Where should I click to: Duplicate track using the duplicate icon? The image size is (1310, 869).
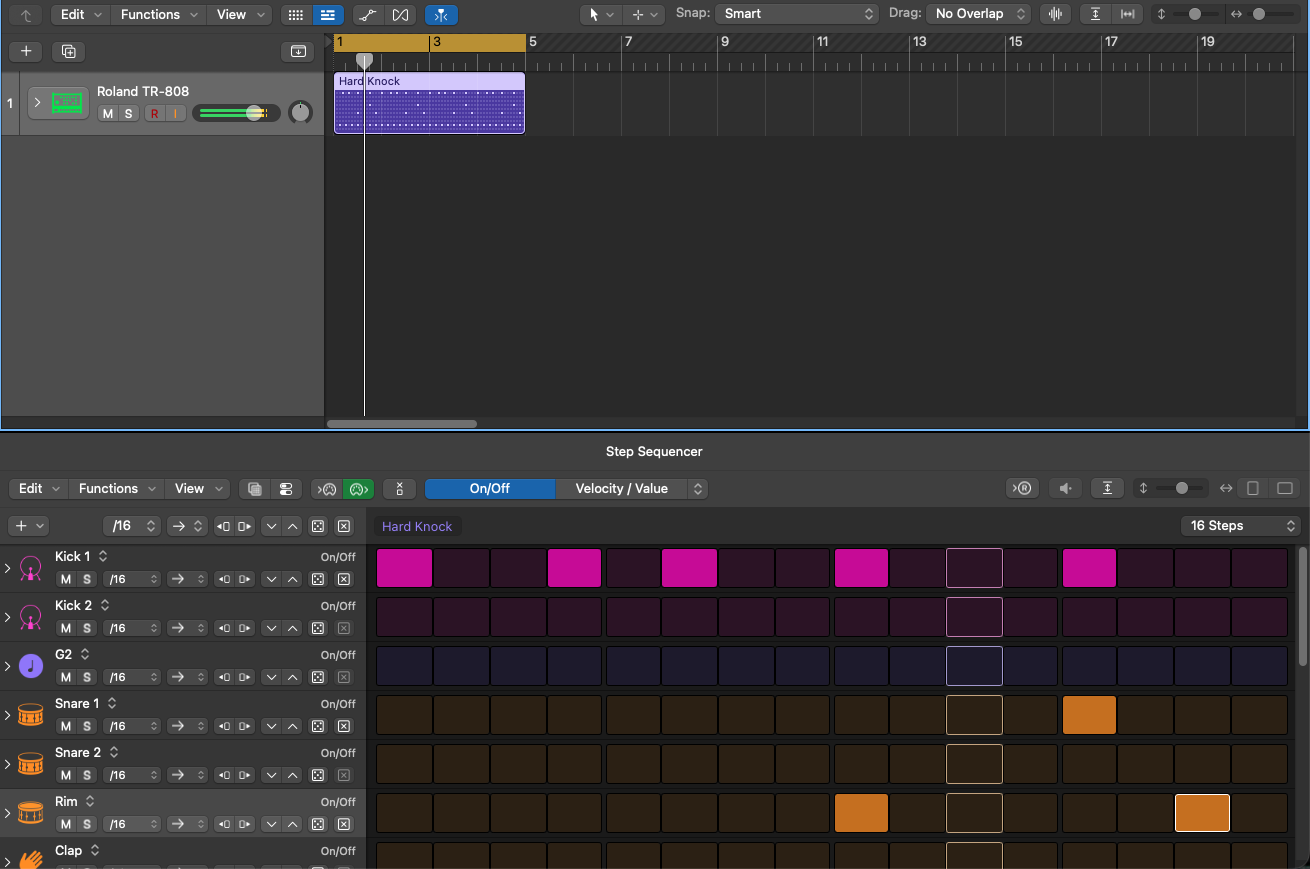[x=68, y=51]
